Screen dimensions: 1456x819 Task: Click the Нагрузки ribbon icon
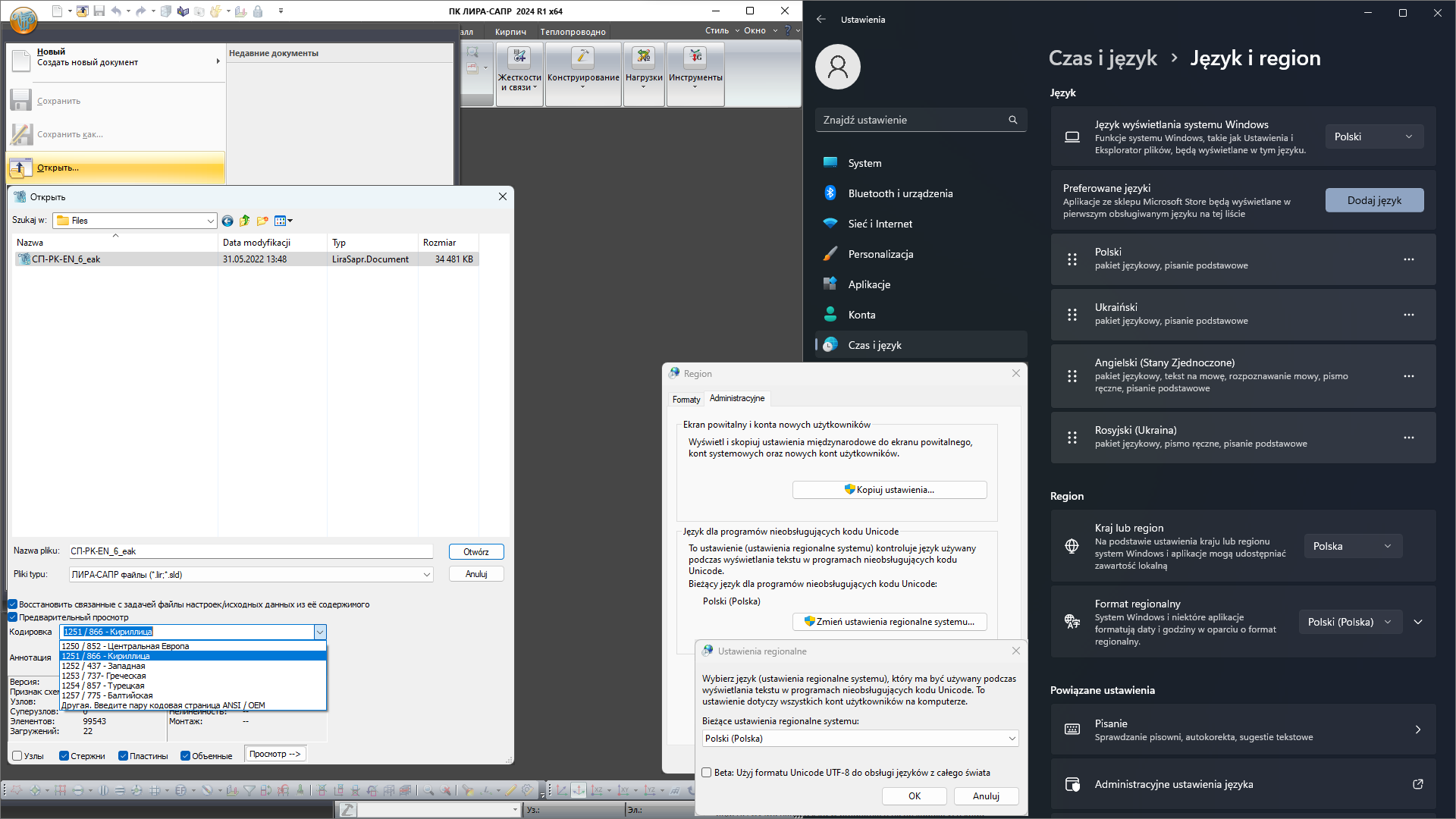click(644, 58)
